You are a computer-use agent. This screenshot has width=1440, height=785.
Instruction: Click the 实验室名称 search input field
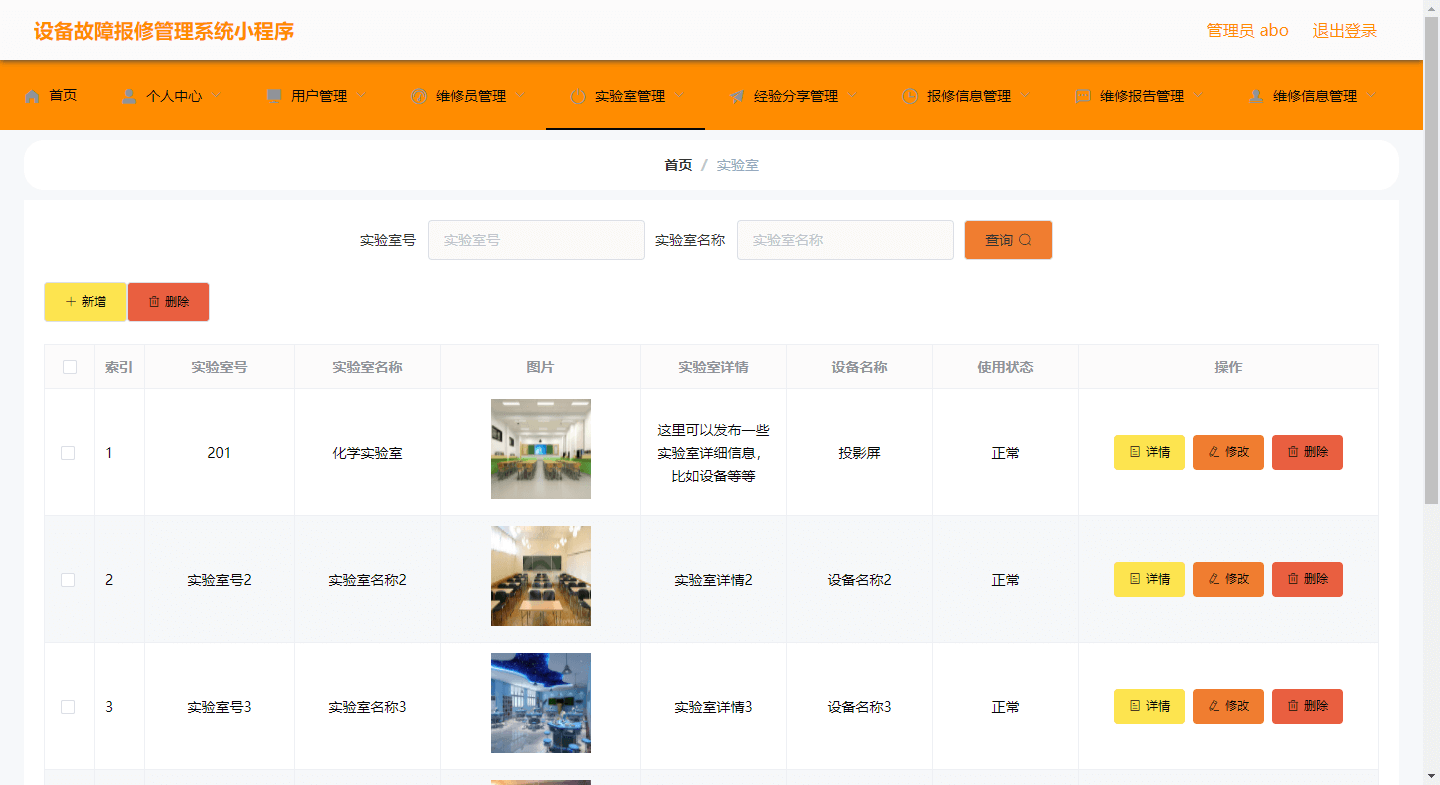pyautogui.click(x=845, y=240)
